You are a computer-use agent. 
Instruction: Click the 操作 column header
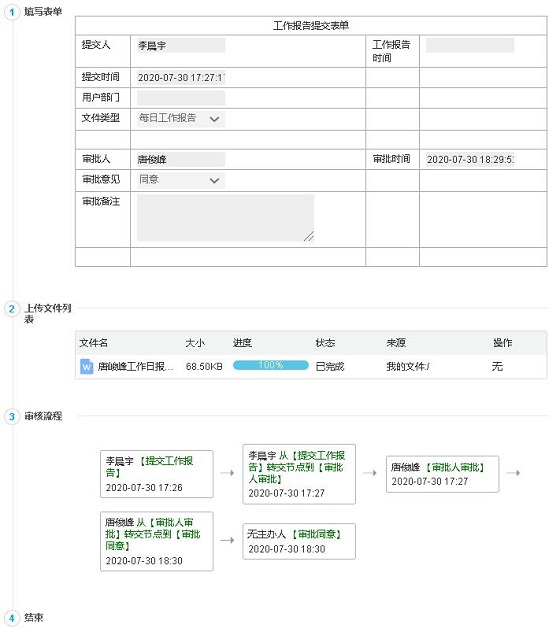click(502, 343)
